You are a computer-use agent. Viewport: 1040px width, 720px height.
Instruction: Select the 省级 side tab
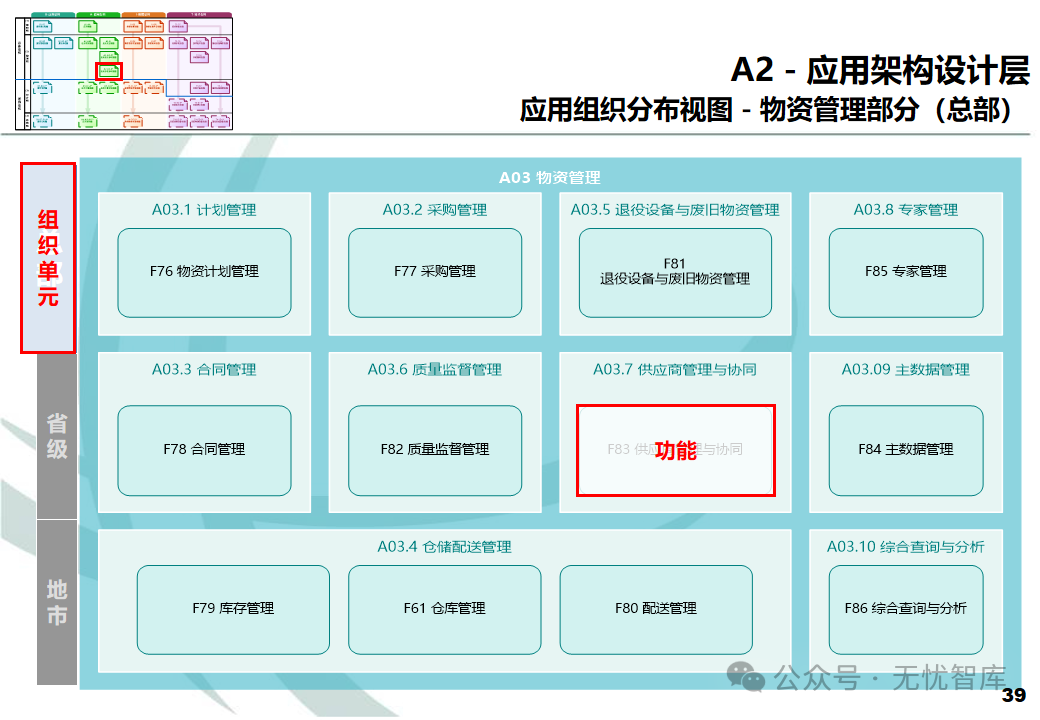57,436
